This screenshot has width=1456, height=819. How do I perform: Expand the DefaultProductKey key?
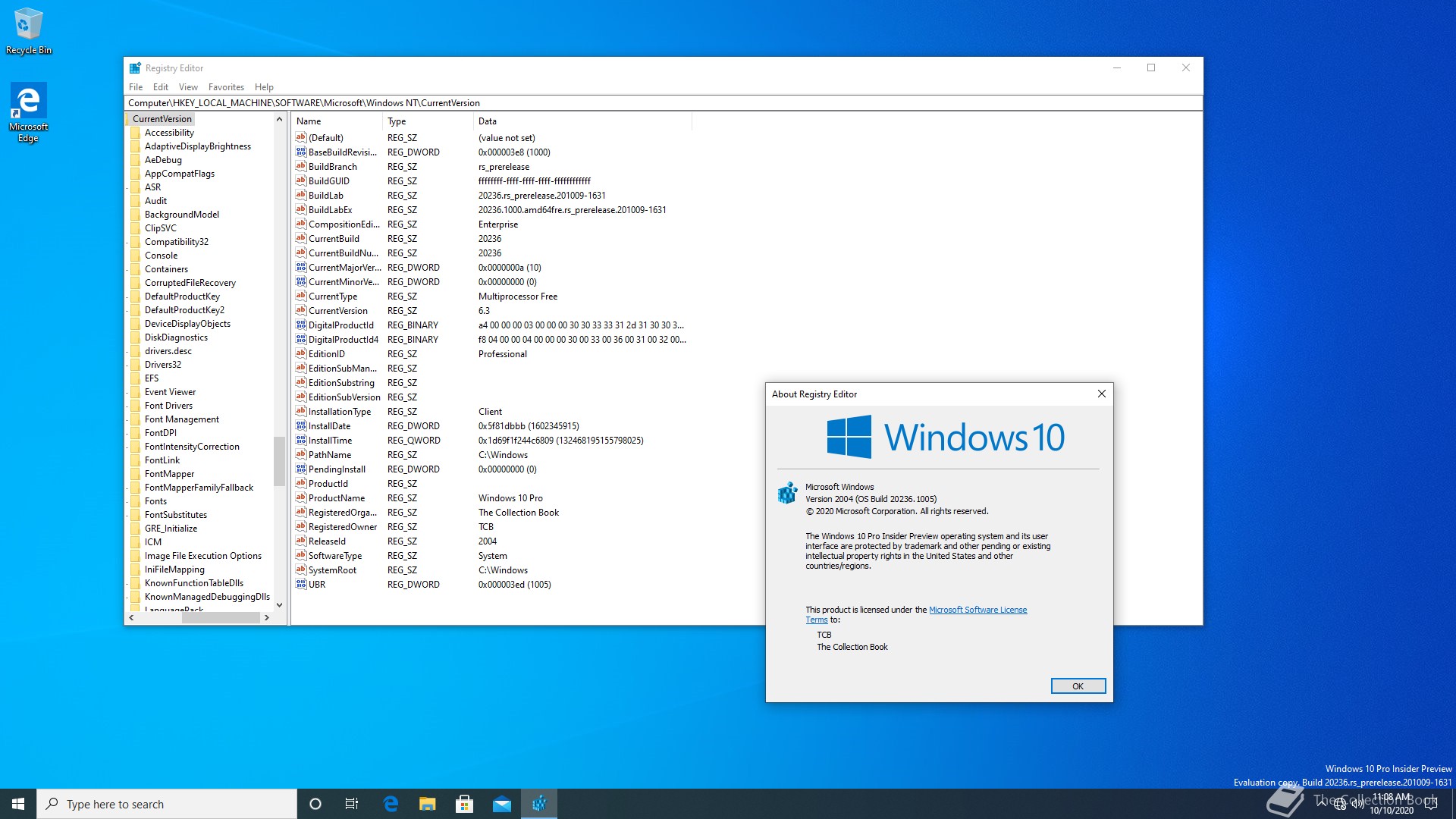pyautogui.click(x=127, y=297)
